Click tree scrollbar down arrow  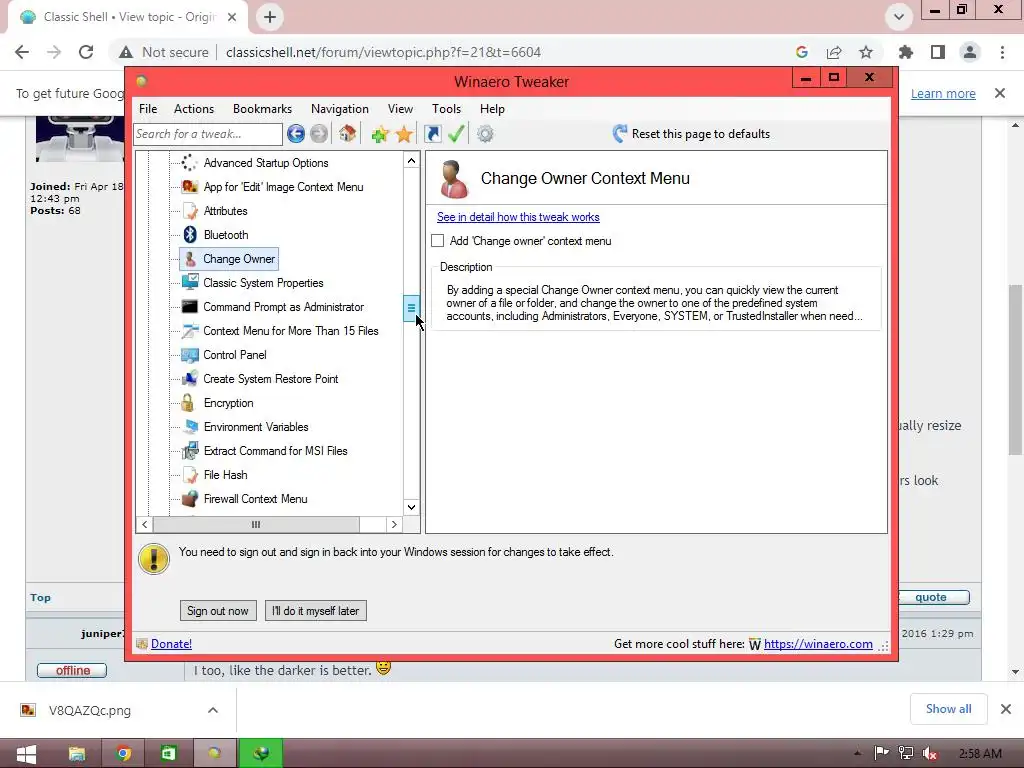pos(411,507)
